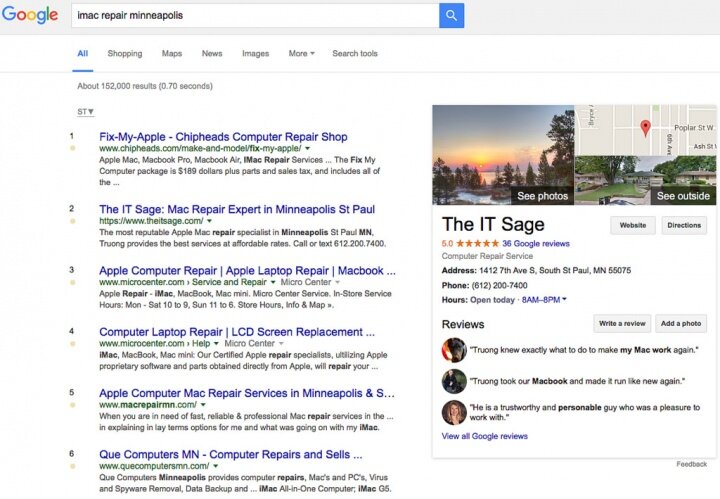The height and width of the screenshot is (499, 720).
Task: Open 36 Google reviews link
Action: click(x=536, y=244)
